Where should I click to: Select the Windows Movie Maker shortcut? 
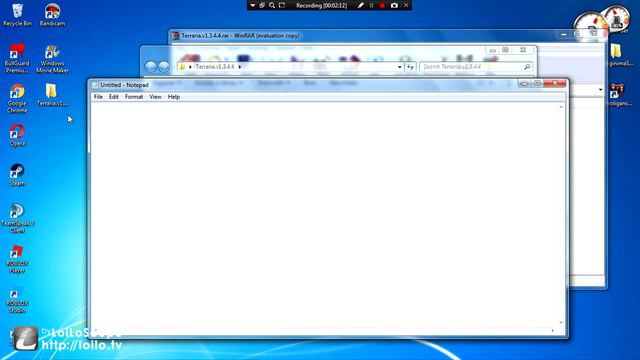click(52, 59)
